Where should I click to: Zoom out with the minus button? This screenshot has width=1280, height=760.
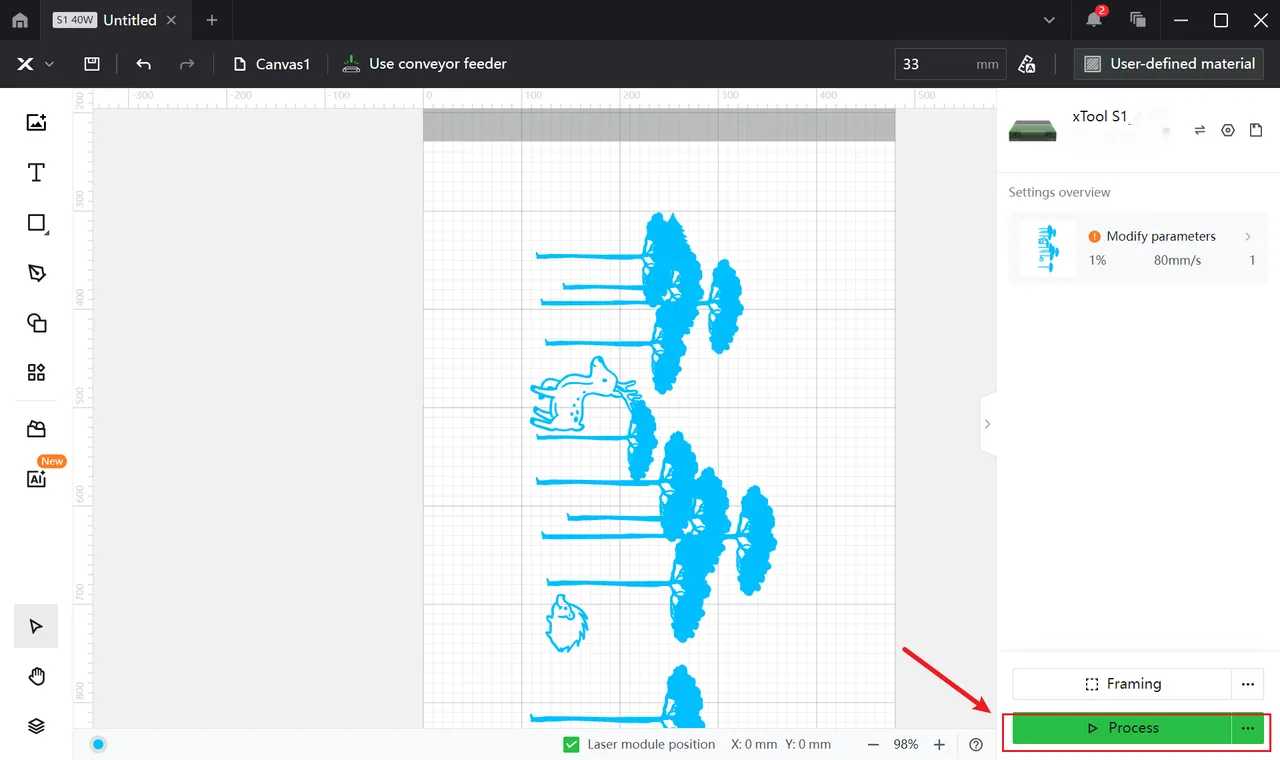(x=873, y=745)
